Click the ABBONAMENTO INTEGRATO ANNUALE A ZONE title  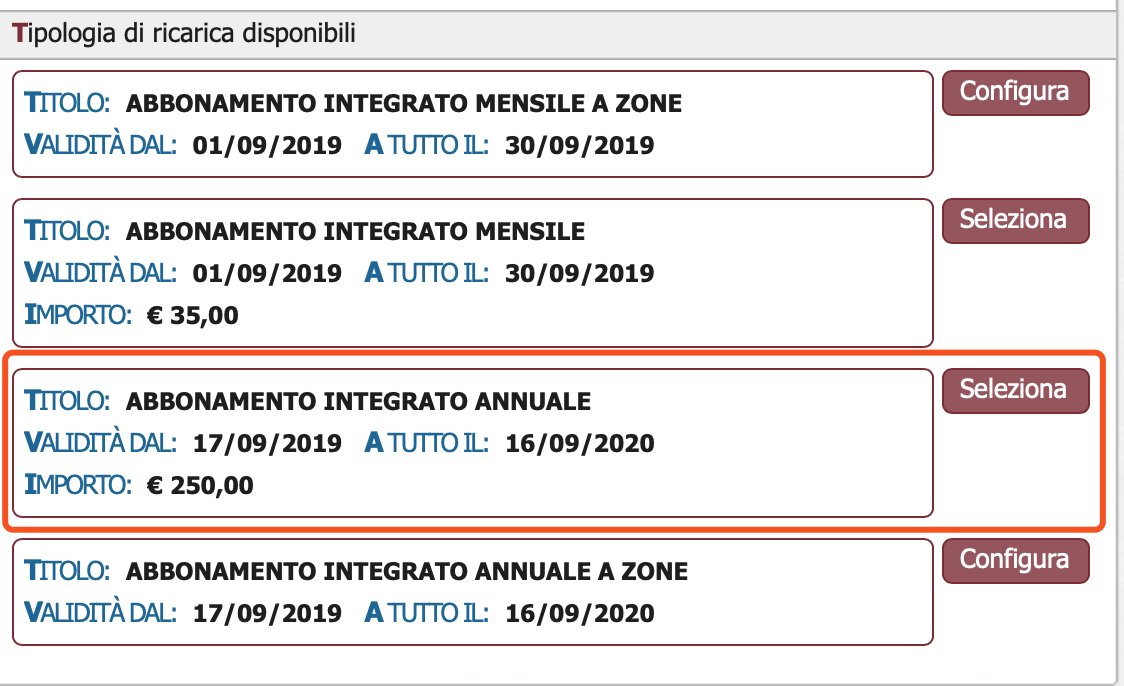pos(406,571)
